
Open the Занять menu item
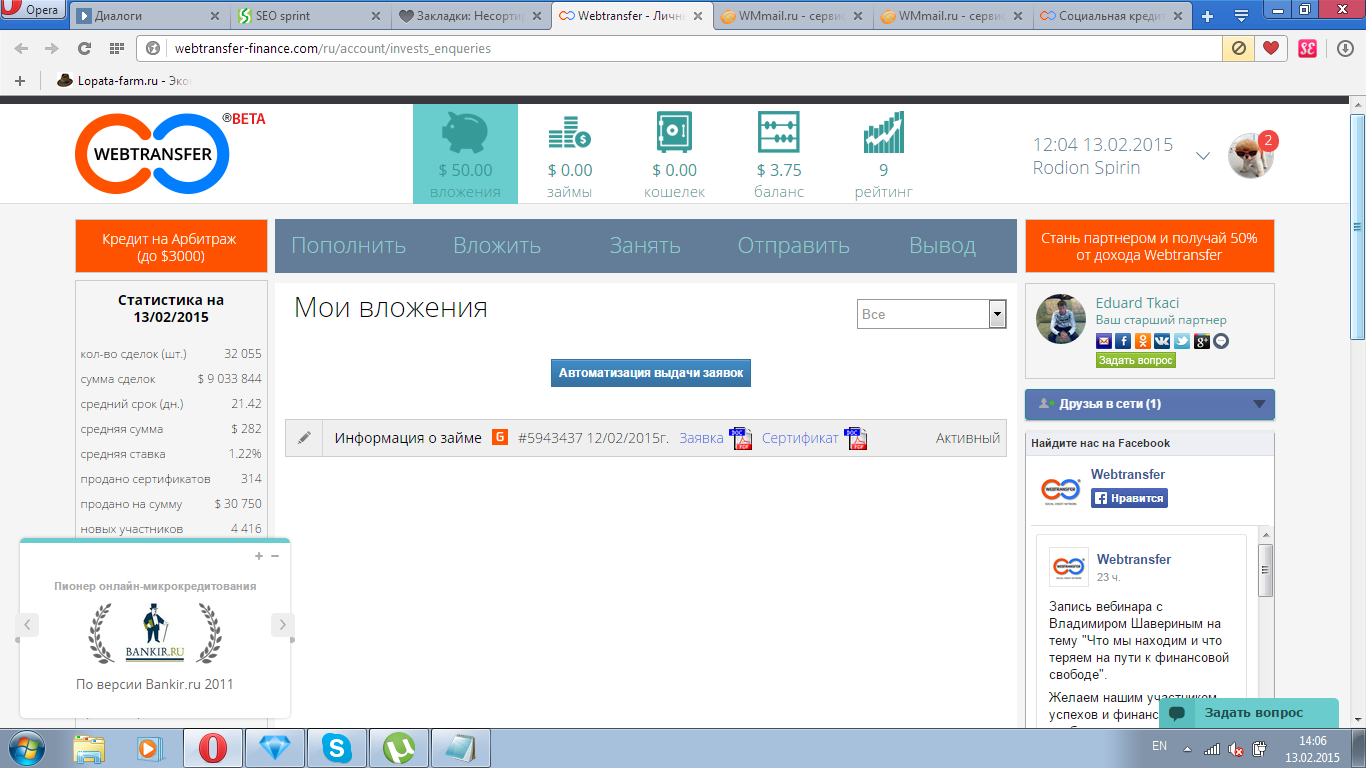coord(645,246)
